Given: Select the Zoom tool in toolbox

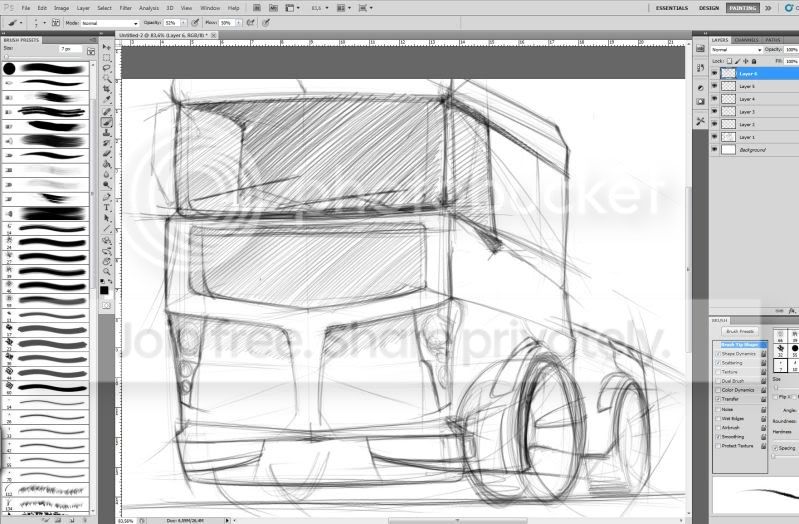Looking at the screenshot, I should tap(106, 271).
